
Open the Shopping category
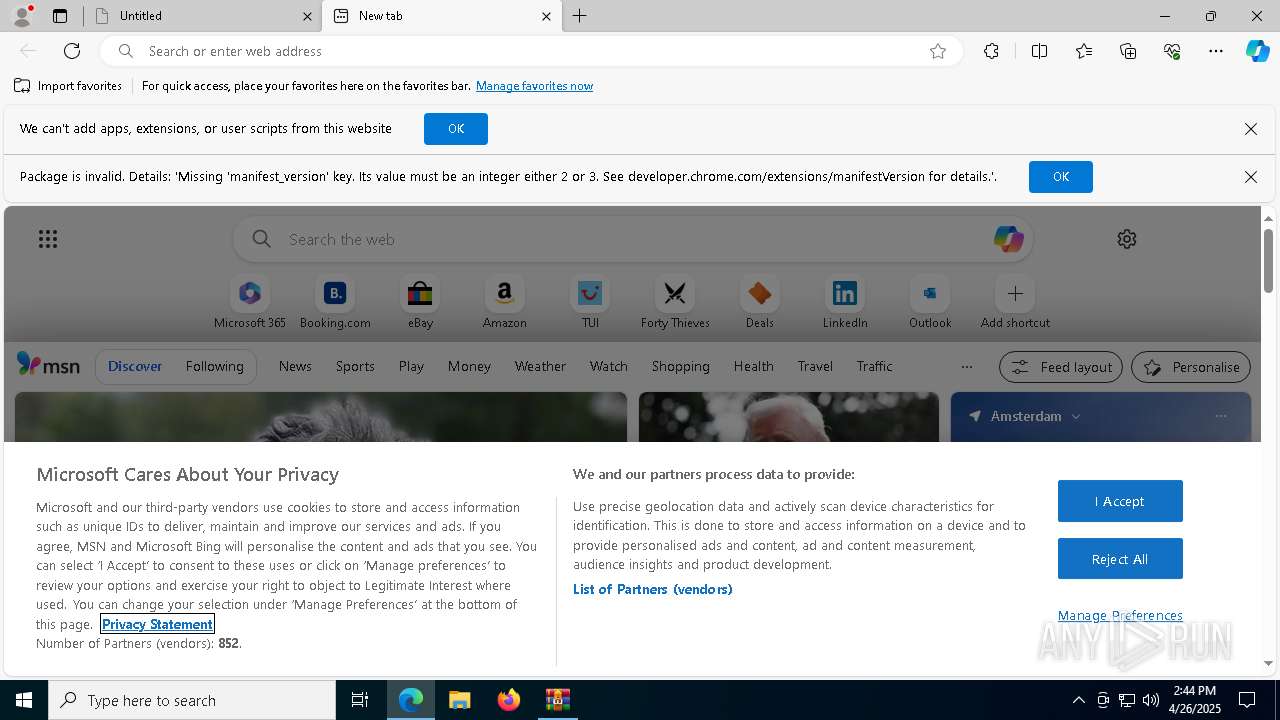click(x=680, y=366)
